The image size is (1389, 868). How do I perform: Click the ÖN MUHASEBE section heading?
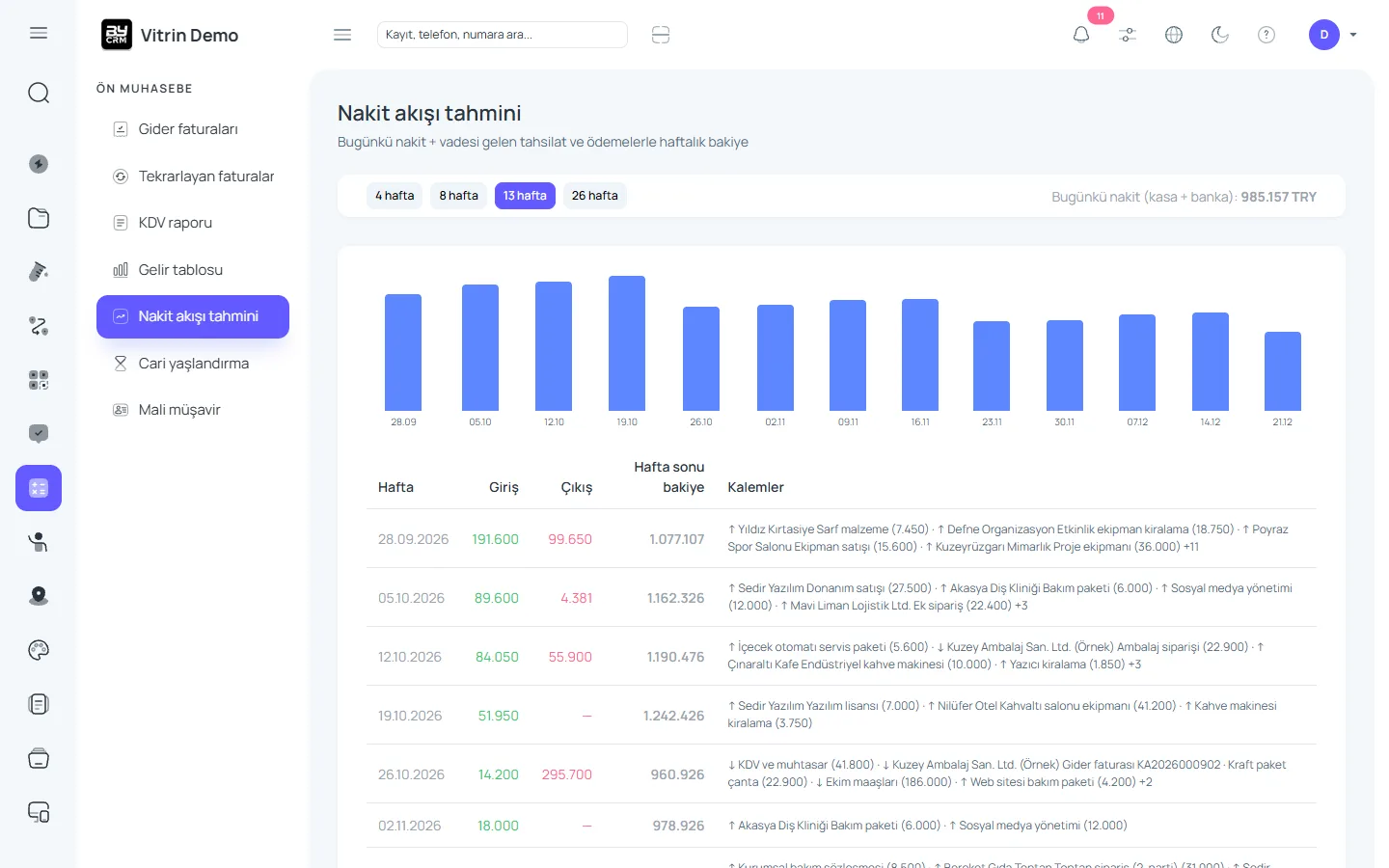point(145,89)
